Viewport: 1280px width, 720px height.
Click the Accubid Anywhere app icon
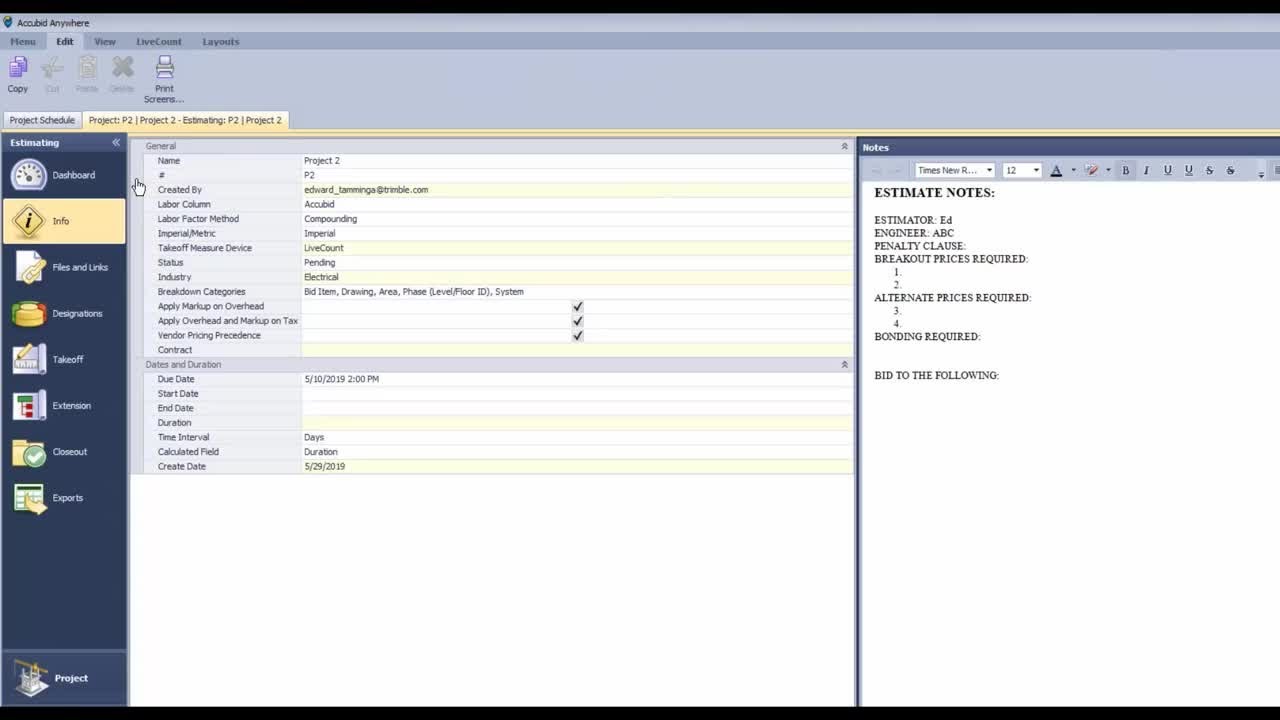[x=8, y=22]
